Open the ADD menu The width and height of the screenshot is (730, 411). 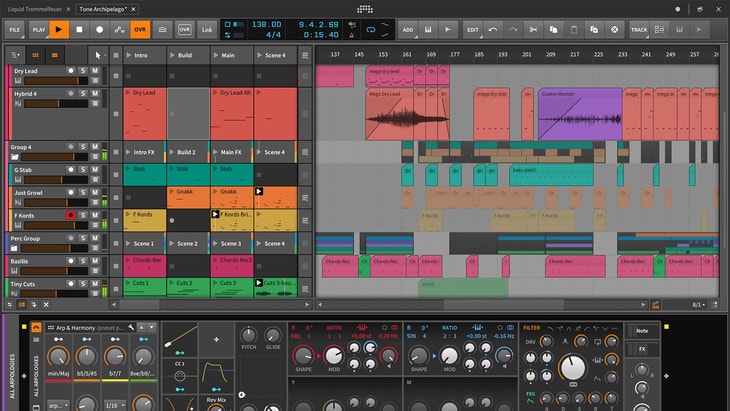(408, 29)
